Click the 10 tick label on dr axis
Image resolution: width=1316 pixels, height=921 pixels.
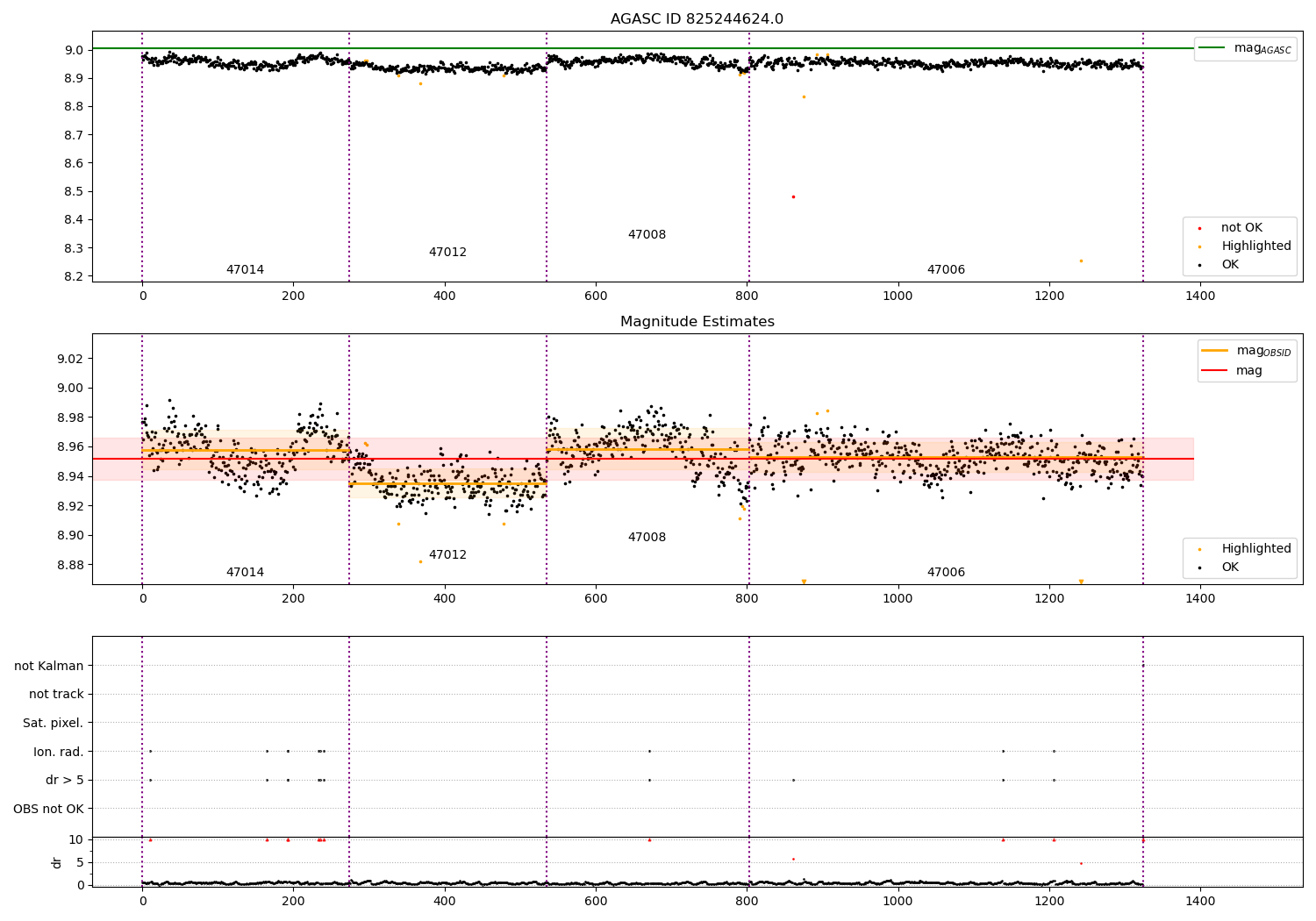coord(76,839)
